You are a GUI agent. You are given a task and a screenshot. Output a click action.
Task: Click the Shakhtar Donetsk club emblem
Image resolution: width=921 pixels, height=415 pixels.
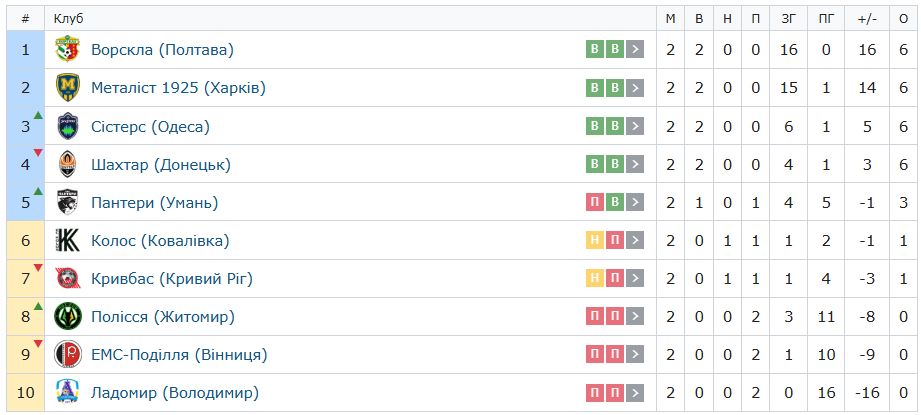click(68, 164)
